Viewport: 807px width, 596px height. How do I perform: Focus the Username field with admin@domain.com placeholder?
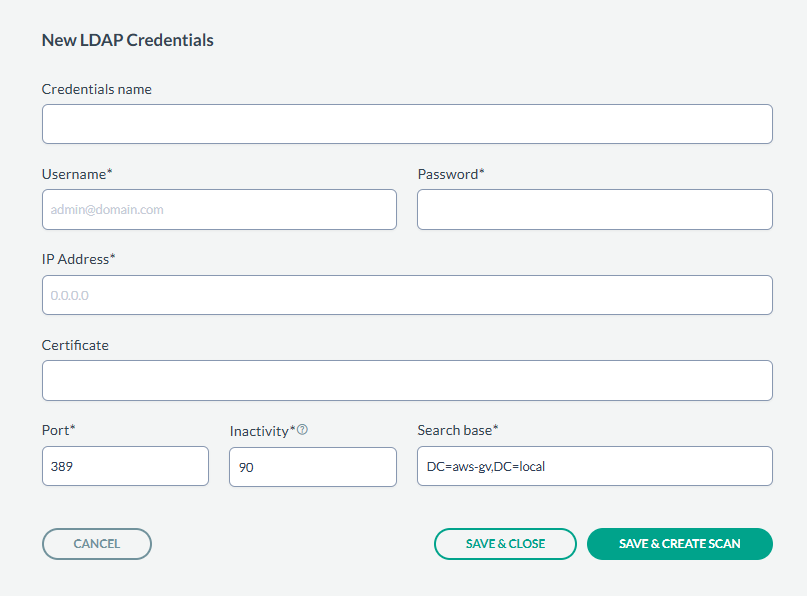pos(219,210)
